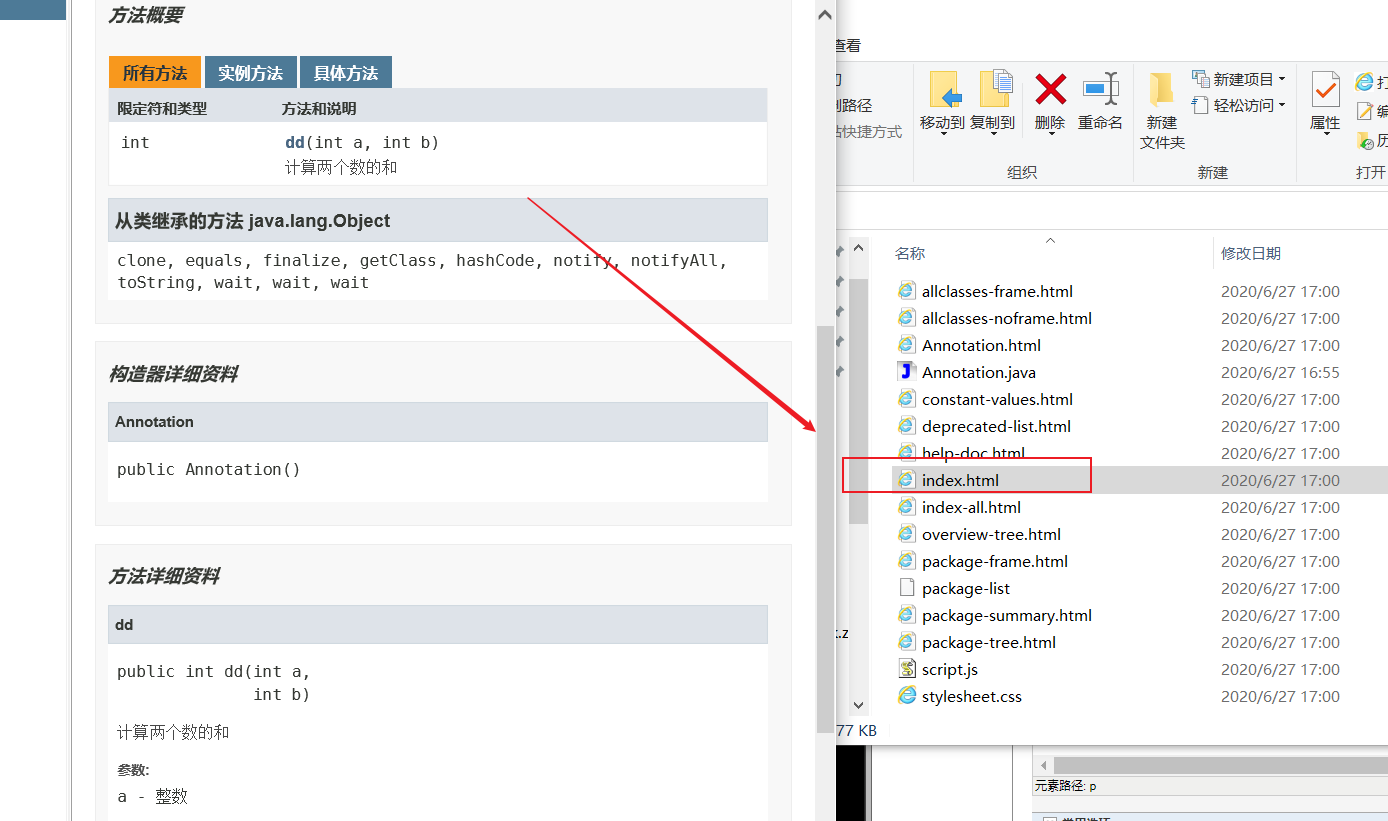Click IE icon of allclasses-noframe.html
This screenshot has width=1388, height=821.
pyautogui.click(x=907, y=318)
